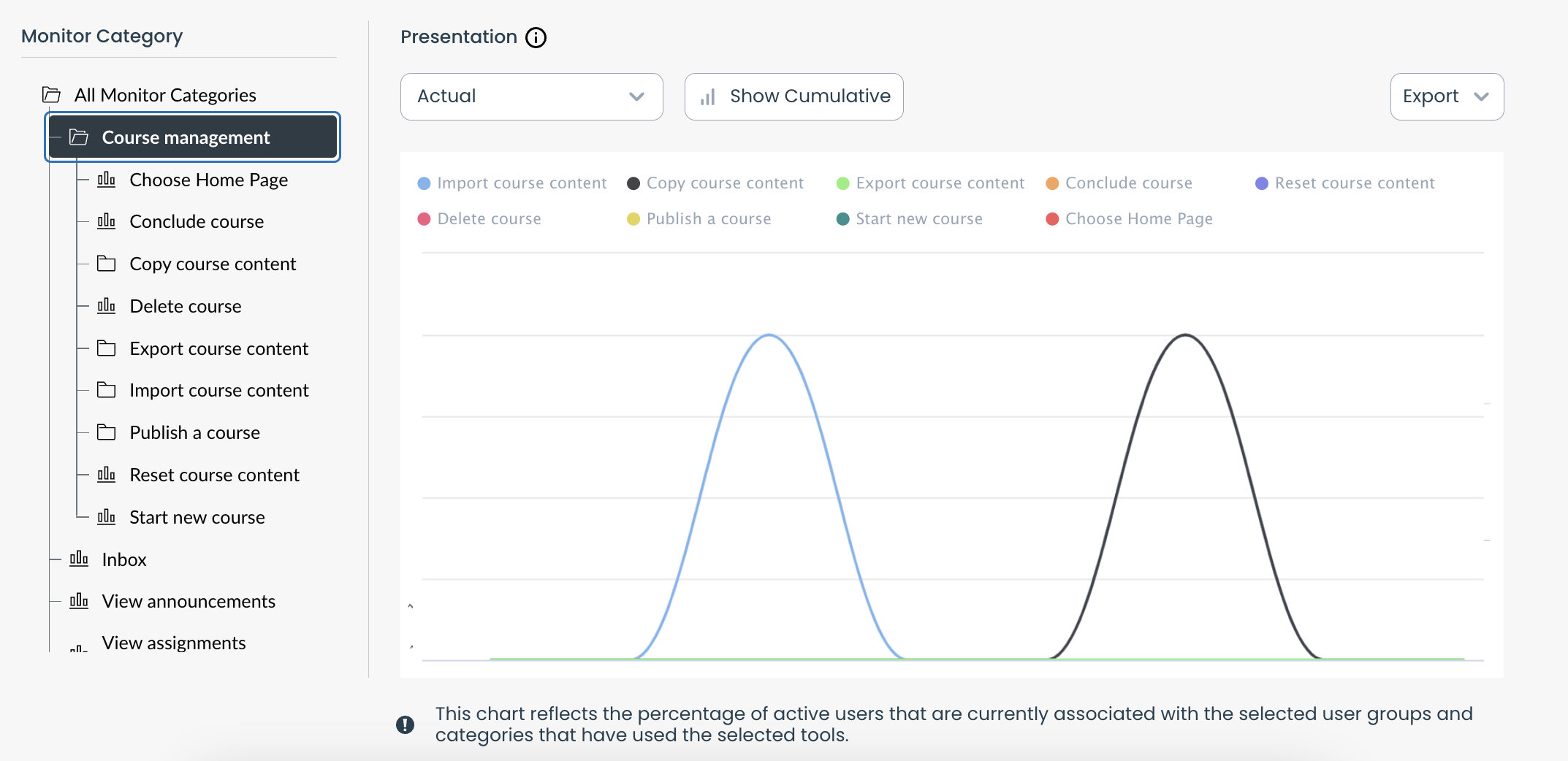Click the folder icon next to Publish a course
The height and width of the screenshot is (761, 1568).
(107, 432)
